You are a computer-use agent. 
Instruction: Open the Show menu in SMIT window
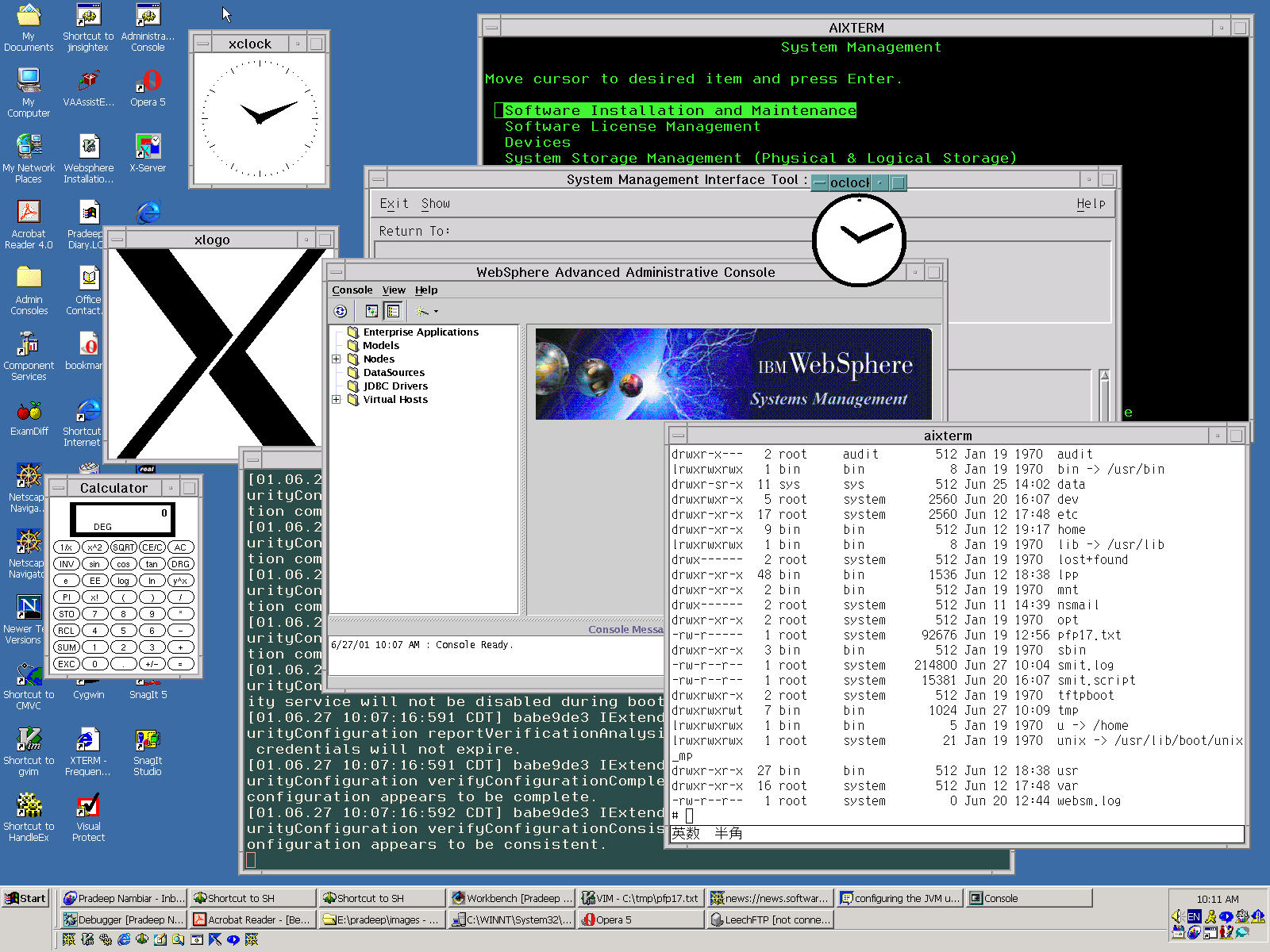click(435, 203)
